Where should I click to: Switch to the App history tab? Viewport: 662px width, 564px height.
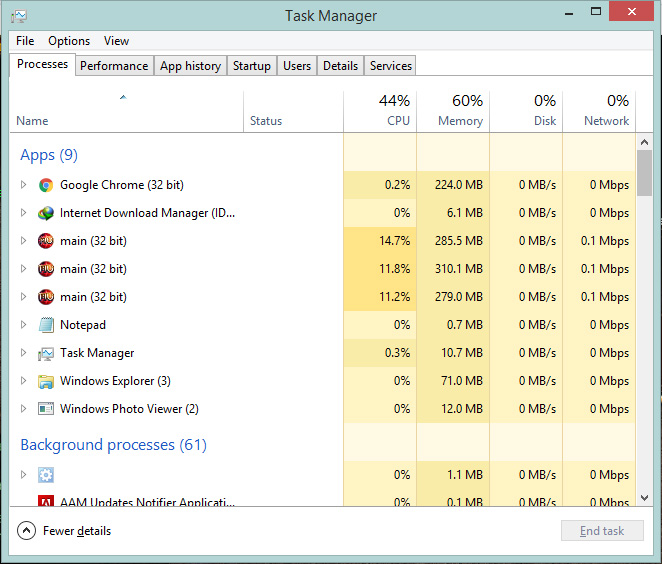click(x=190, y=66)
